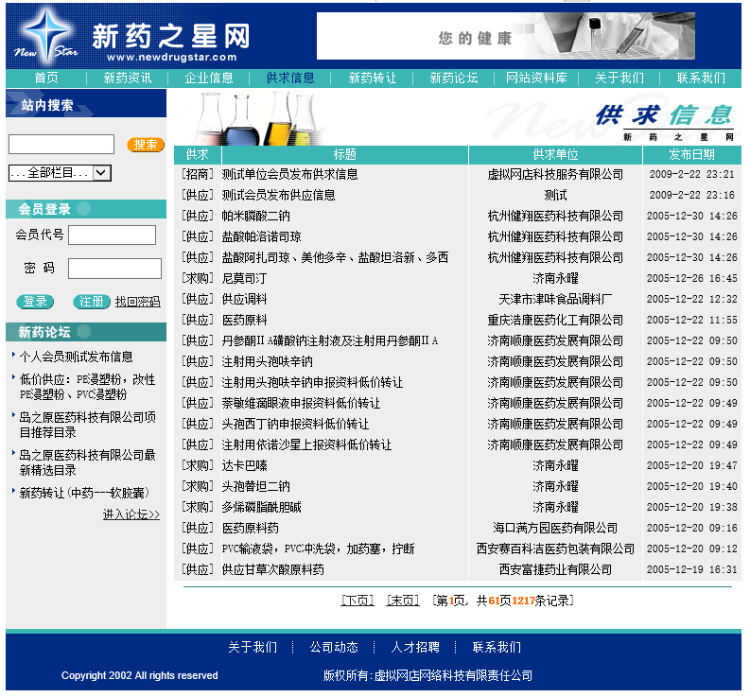Open the 新药资讯 nav item

point(128,78)
